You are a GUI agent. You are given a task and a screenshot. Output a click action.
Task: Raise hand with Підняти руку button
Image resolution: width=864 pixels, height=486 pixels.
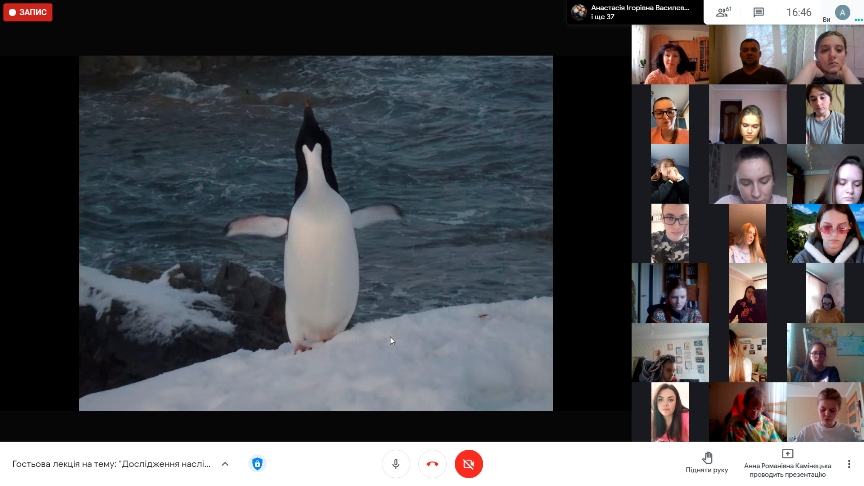[706, 461]
